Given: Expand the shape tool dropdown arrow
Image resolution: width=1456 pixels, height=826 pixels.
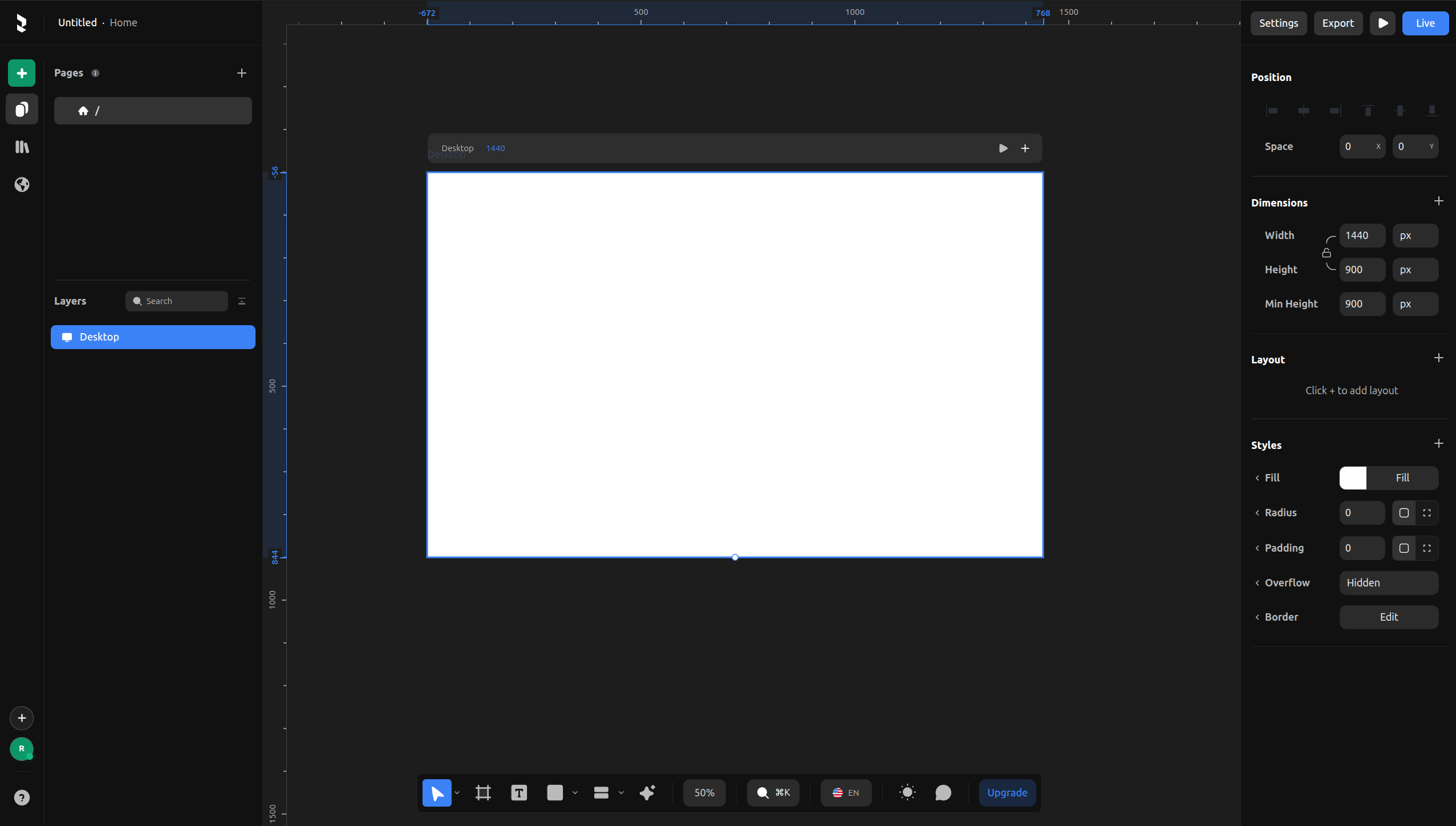Looking at the screenshot, I should [x=575, y=792].
